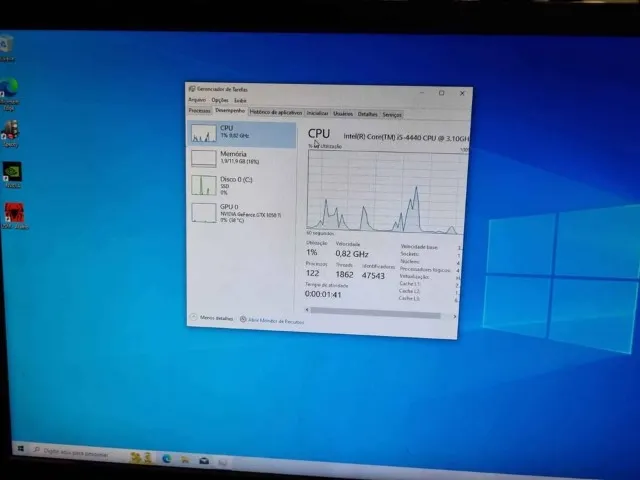Collapse with Menos detalhes button
Screen dimensions: 640x480
(x=211, y=318)
